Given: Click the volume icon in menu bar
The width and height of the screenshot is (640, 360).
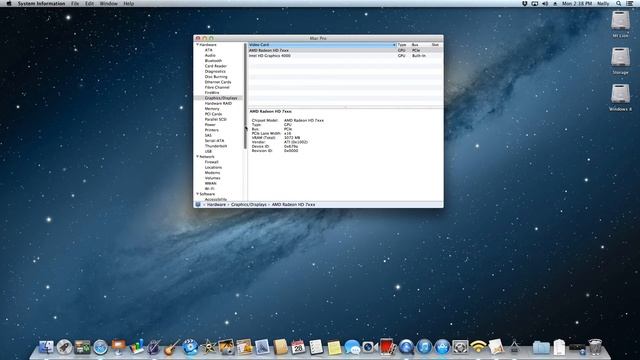Looking at the screenshot, I should (x=545, y=4).
